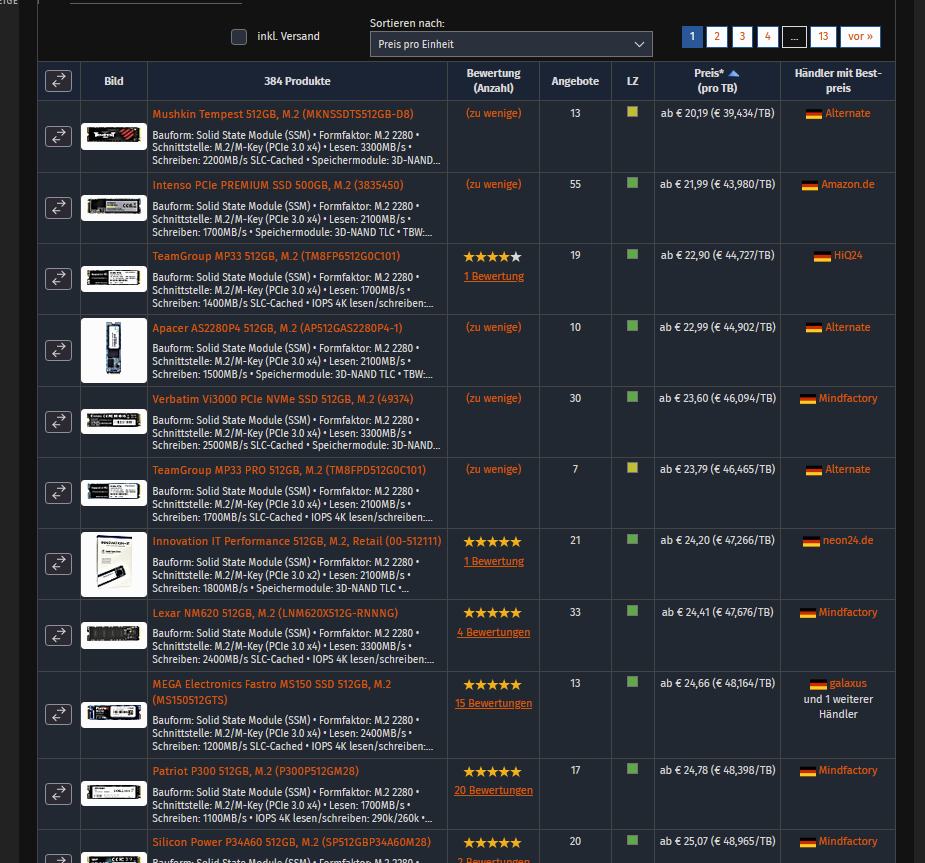Open Lexar NM620 512GB product link

[275, 613]
